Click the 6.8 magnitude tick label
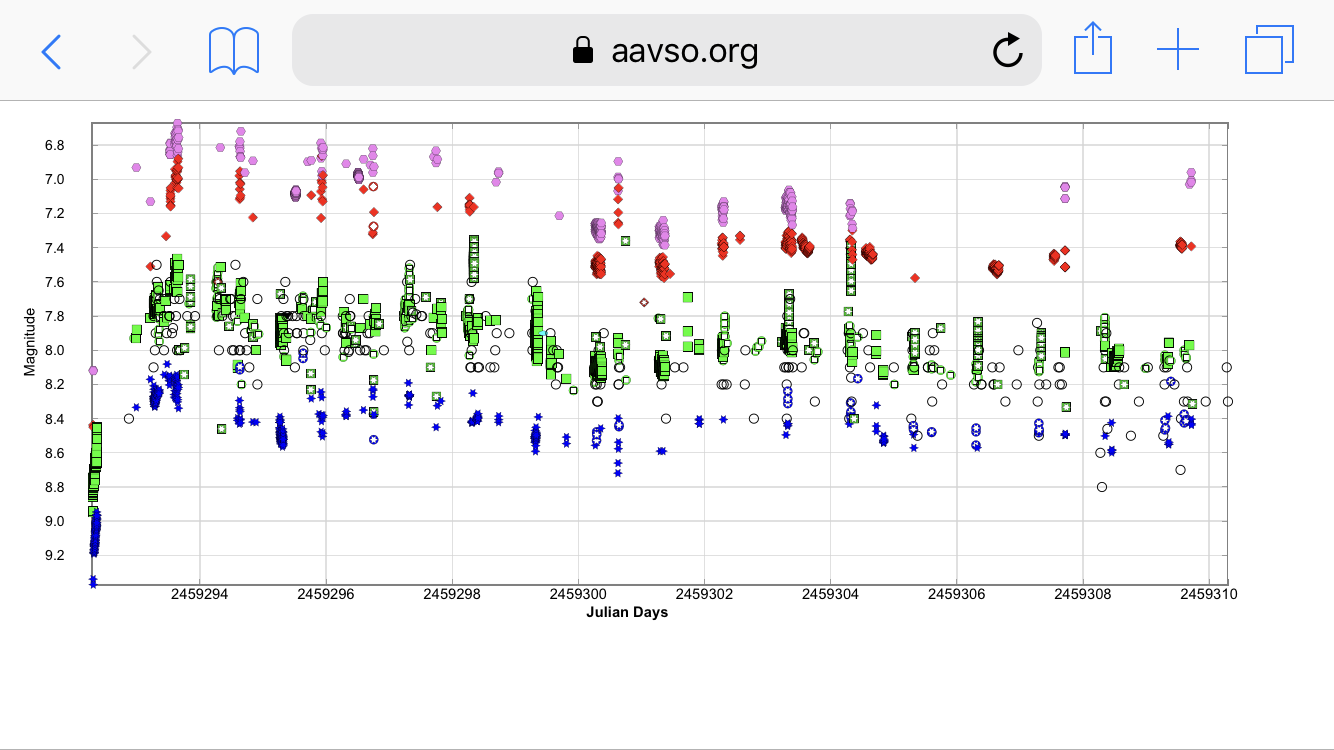The image size is (1334, 750). [x=54, y=146]
